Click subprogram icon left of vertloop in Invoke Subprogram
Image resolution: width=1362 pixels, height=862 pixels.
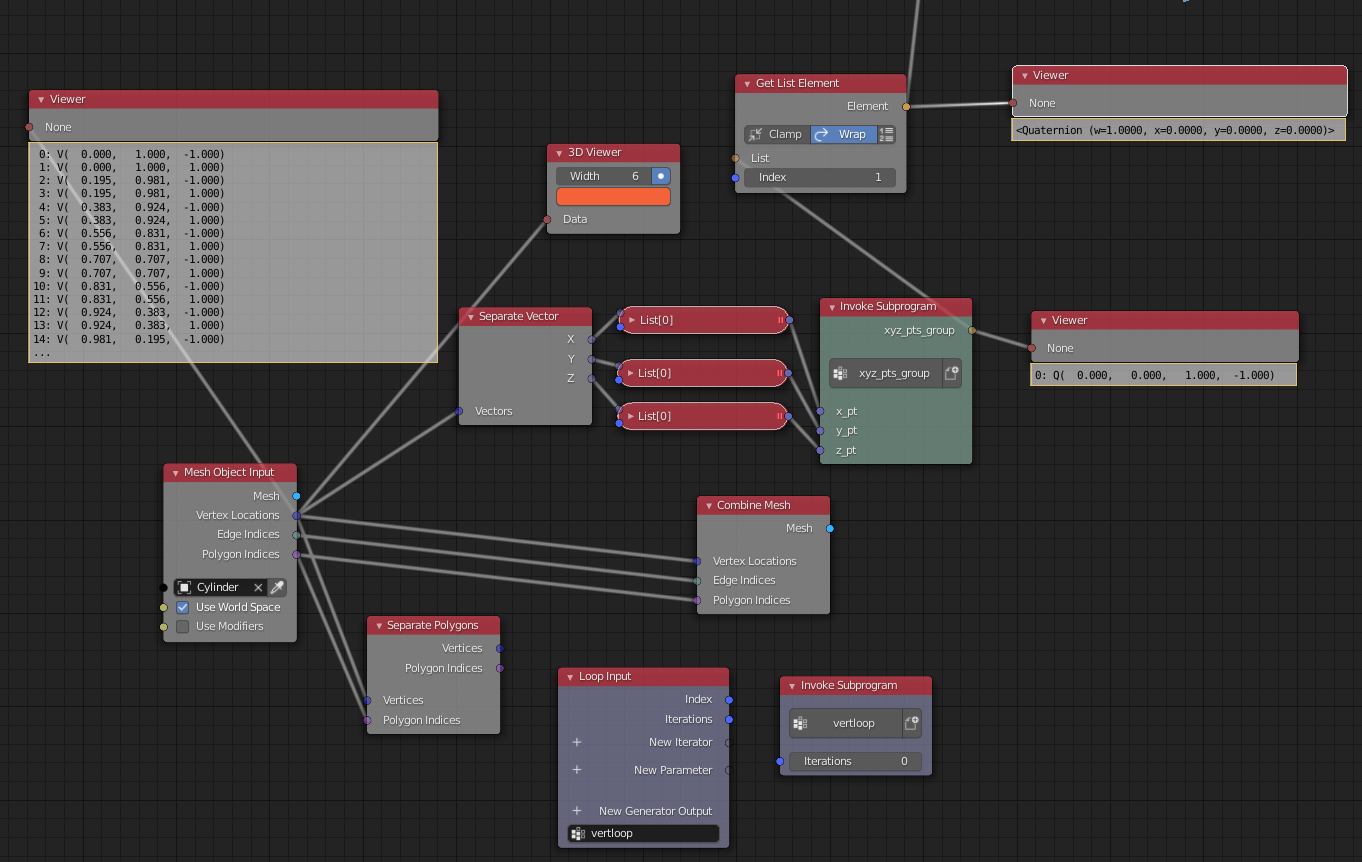[x=799, y=723]
